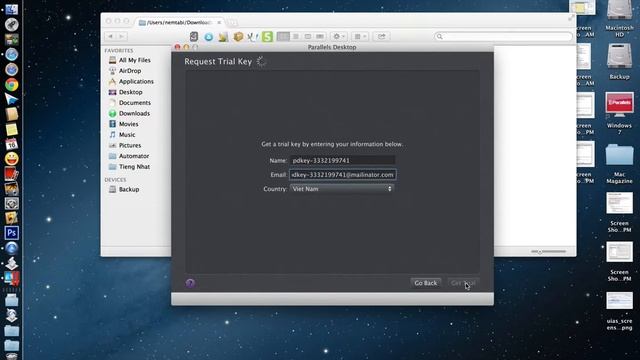Viewport: 640px width, 360px height.
Task: Click the Go Back button
Action: [x=425, y=283]
